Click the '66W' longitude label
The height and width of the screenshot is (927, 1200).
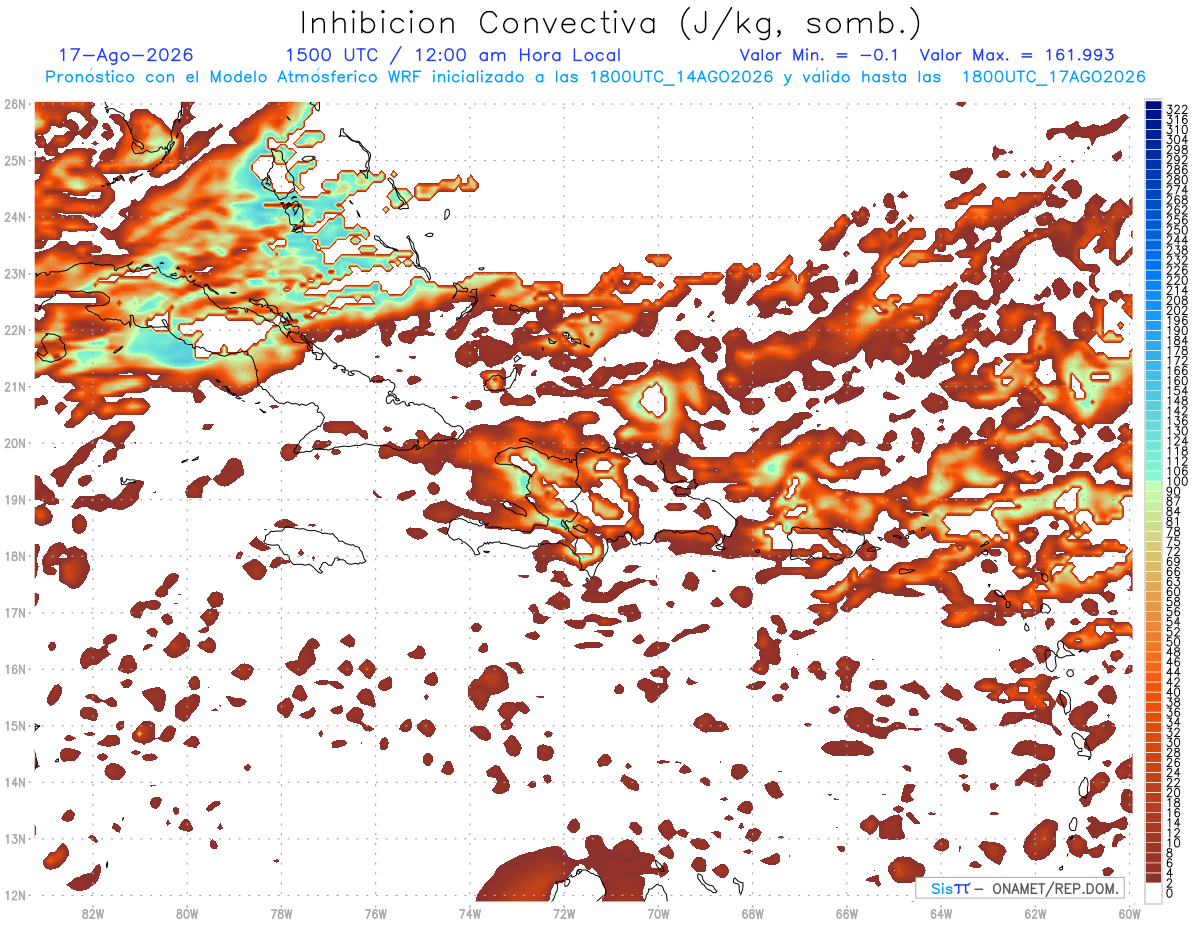[x=846, y=913]
